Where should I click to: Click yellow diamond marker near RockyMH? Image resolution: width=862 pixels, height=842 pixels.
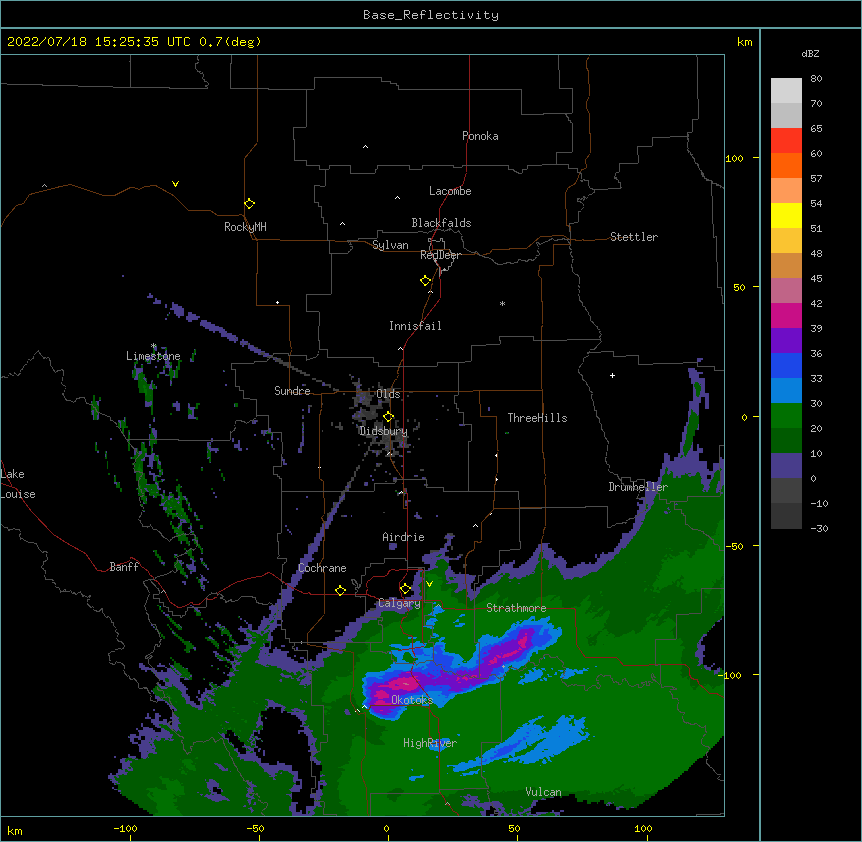pyautogui.click(x=249, y=204)
